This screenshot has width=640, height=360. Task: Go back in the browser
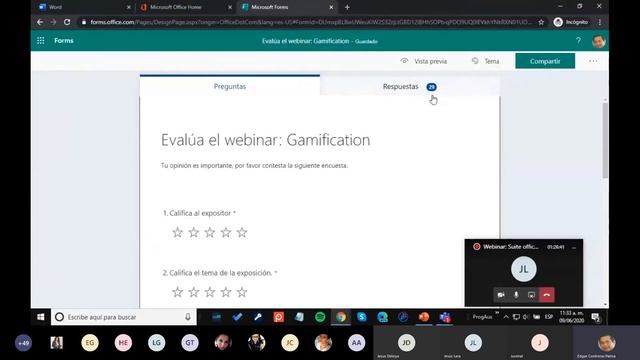(x=40, y=22)
